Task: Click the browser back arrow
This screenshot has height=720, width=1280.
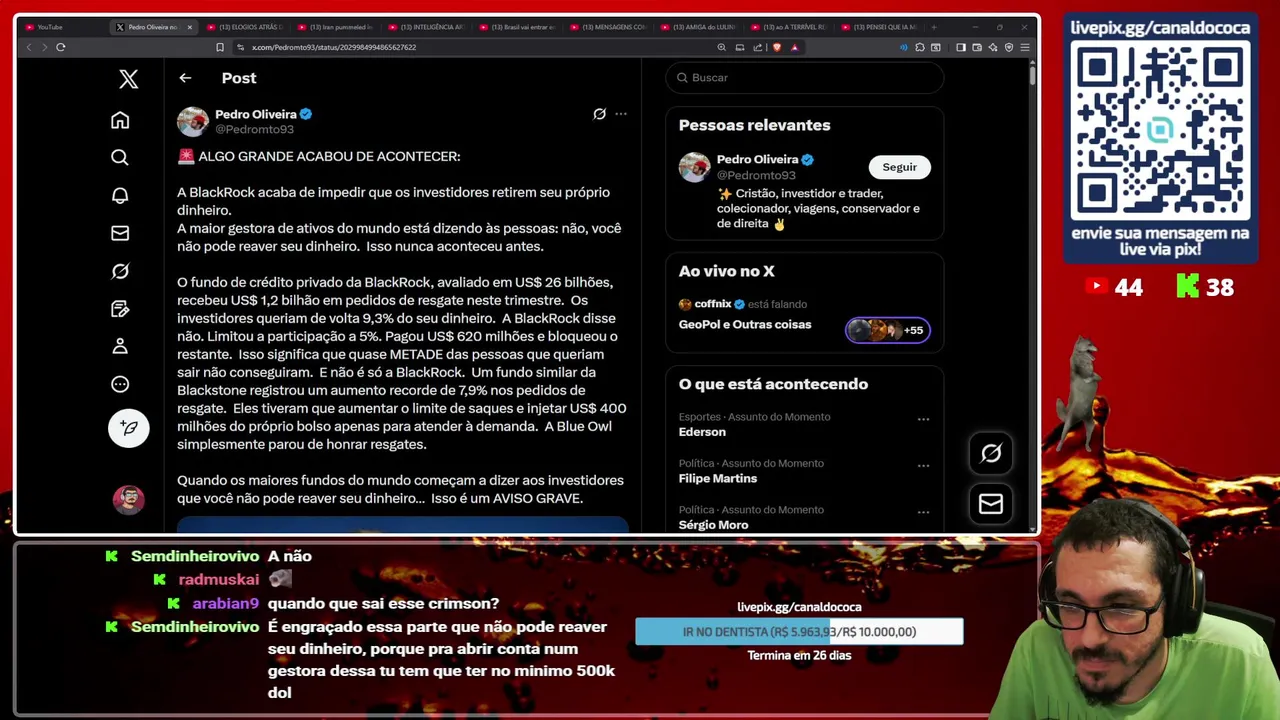Action: point(29,47)
